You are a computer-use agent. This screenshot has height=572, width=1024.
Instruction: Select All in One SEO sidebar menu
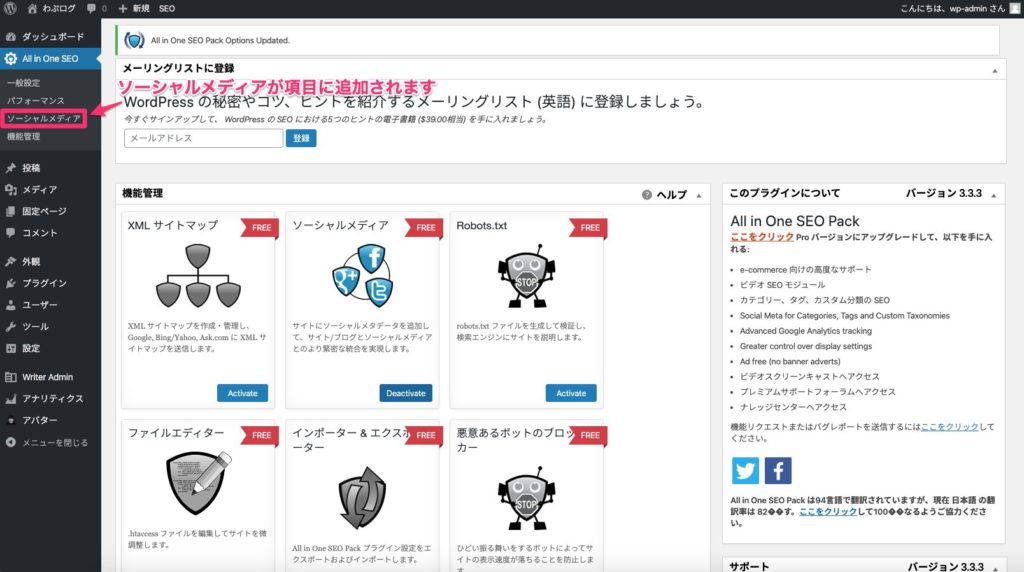pyautogui.click(x=50, y=59)
